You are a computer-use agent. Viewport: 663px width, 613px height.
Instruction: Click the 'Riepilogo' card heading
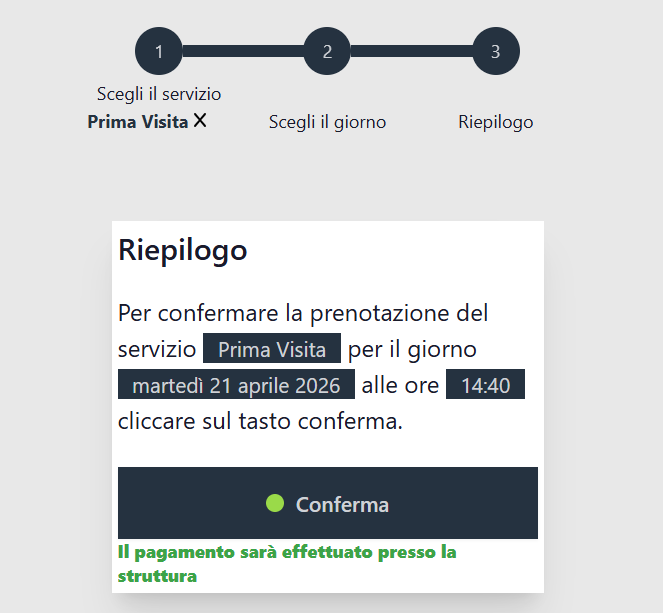[183, 250]
